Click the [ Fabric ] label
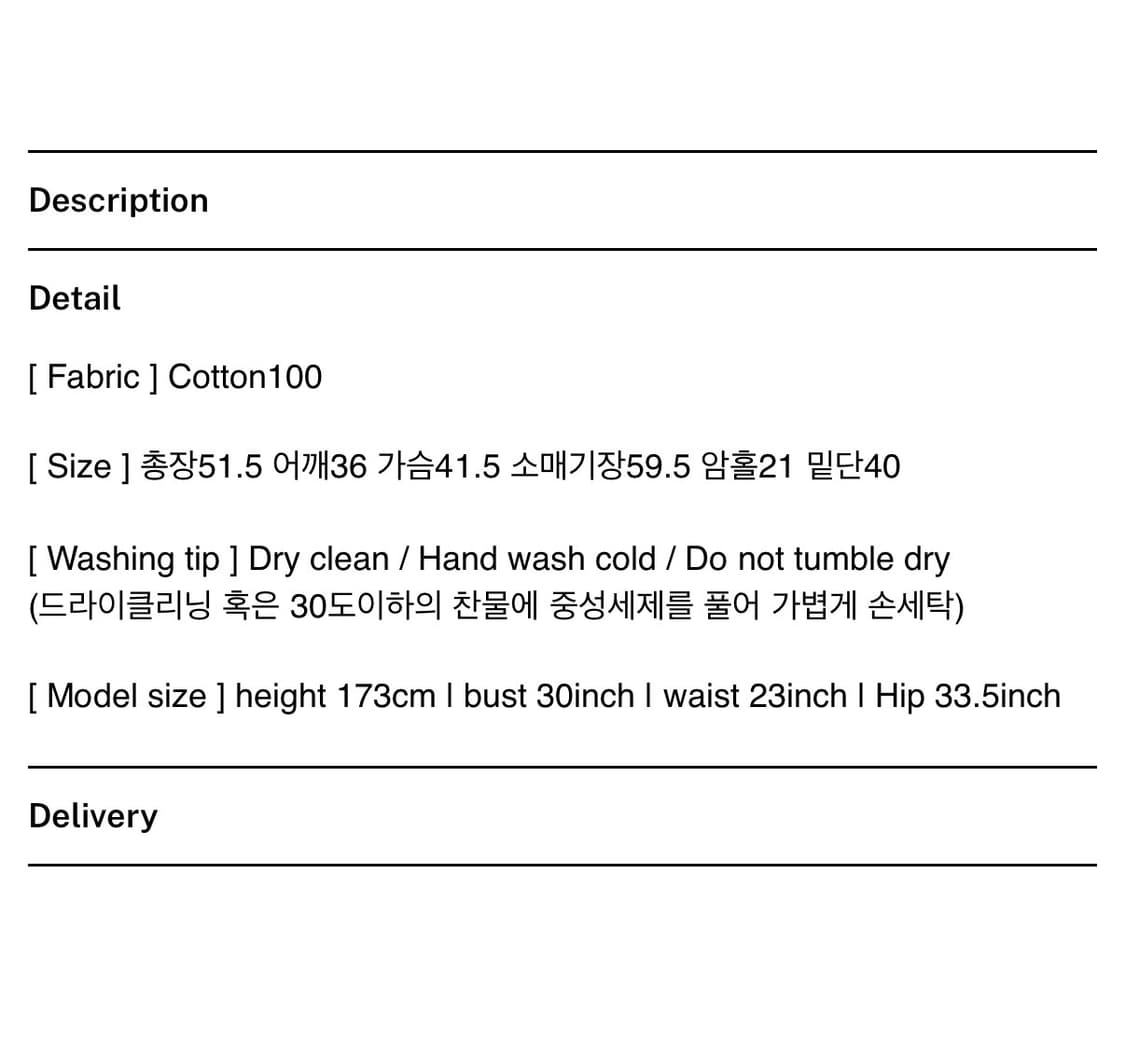 [93, 377]
